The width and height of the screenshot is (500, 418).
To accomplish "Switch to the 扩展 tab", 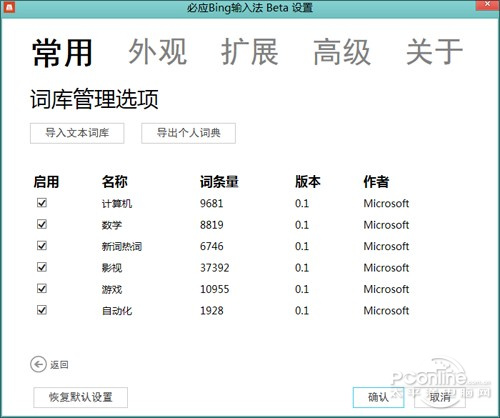I will click(250, 52).
